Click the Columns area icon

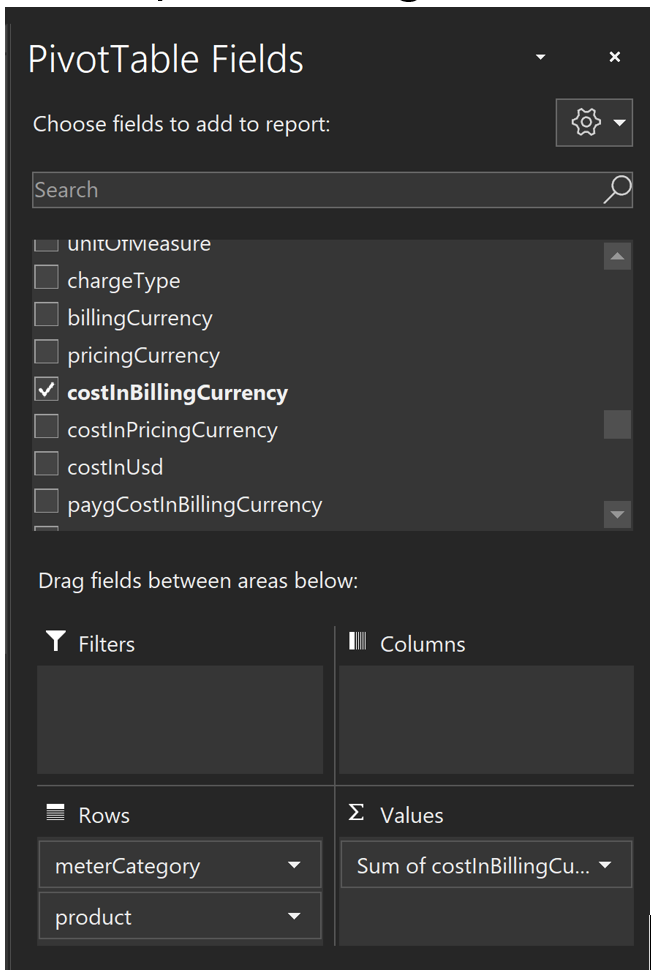[358, 643]
